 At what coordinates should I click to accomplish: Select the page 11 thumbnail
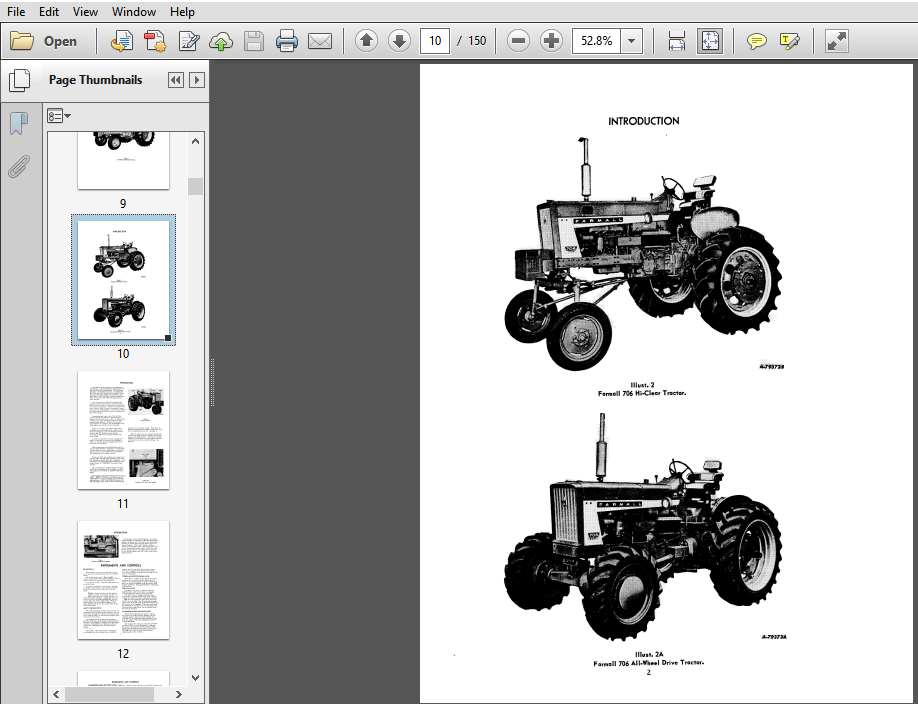click(x=124, y=430)
